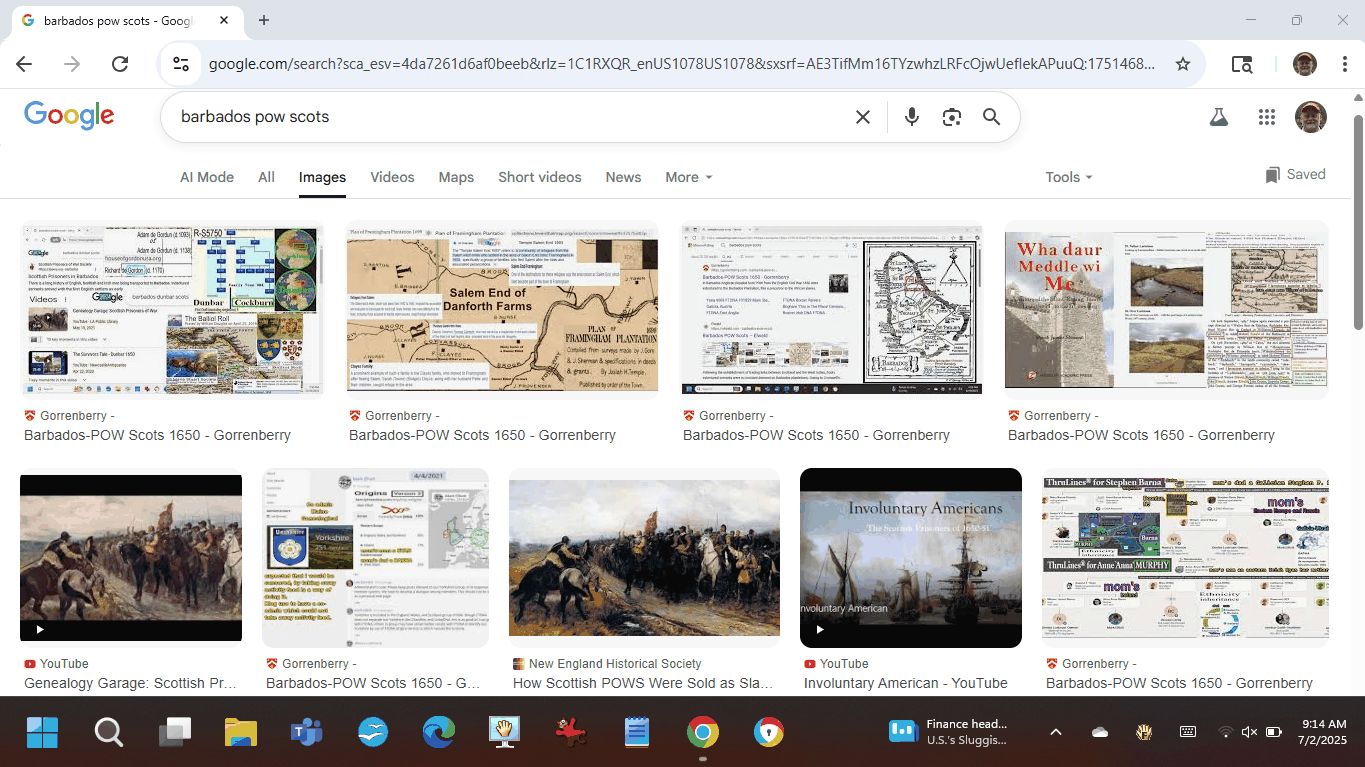Click the magnifier search submit icon

click(x=991, y=117)
